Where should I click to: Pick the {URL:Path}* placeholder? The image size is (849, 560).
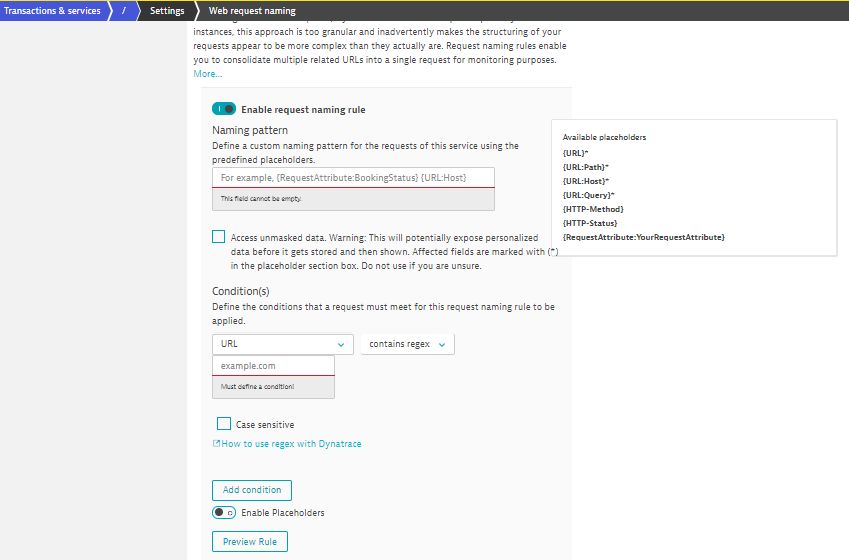[x=586, y=166]
